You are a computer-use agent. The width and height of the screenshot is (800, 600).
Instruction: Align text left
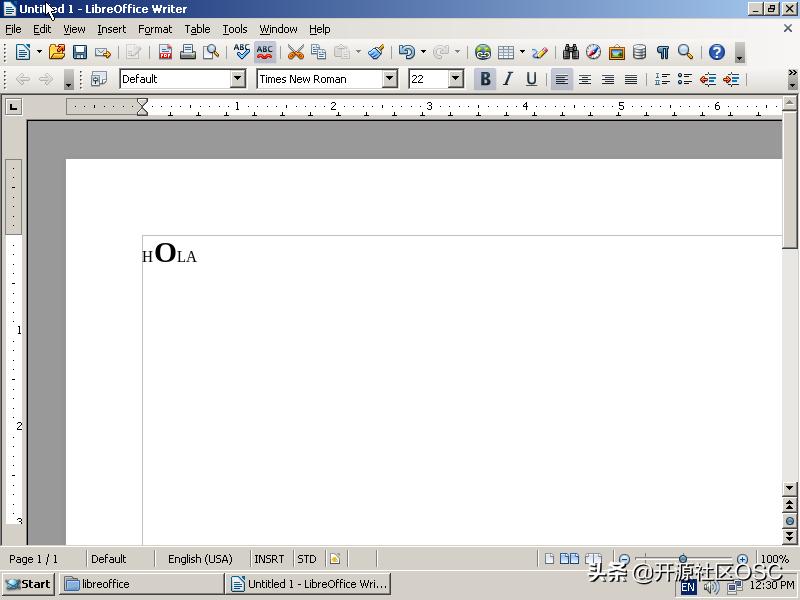coord(562,79)
